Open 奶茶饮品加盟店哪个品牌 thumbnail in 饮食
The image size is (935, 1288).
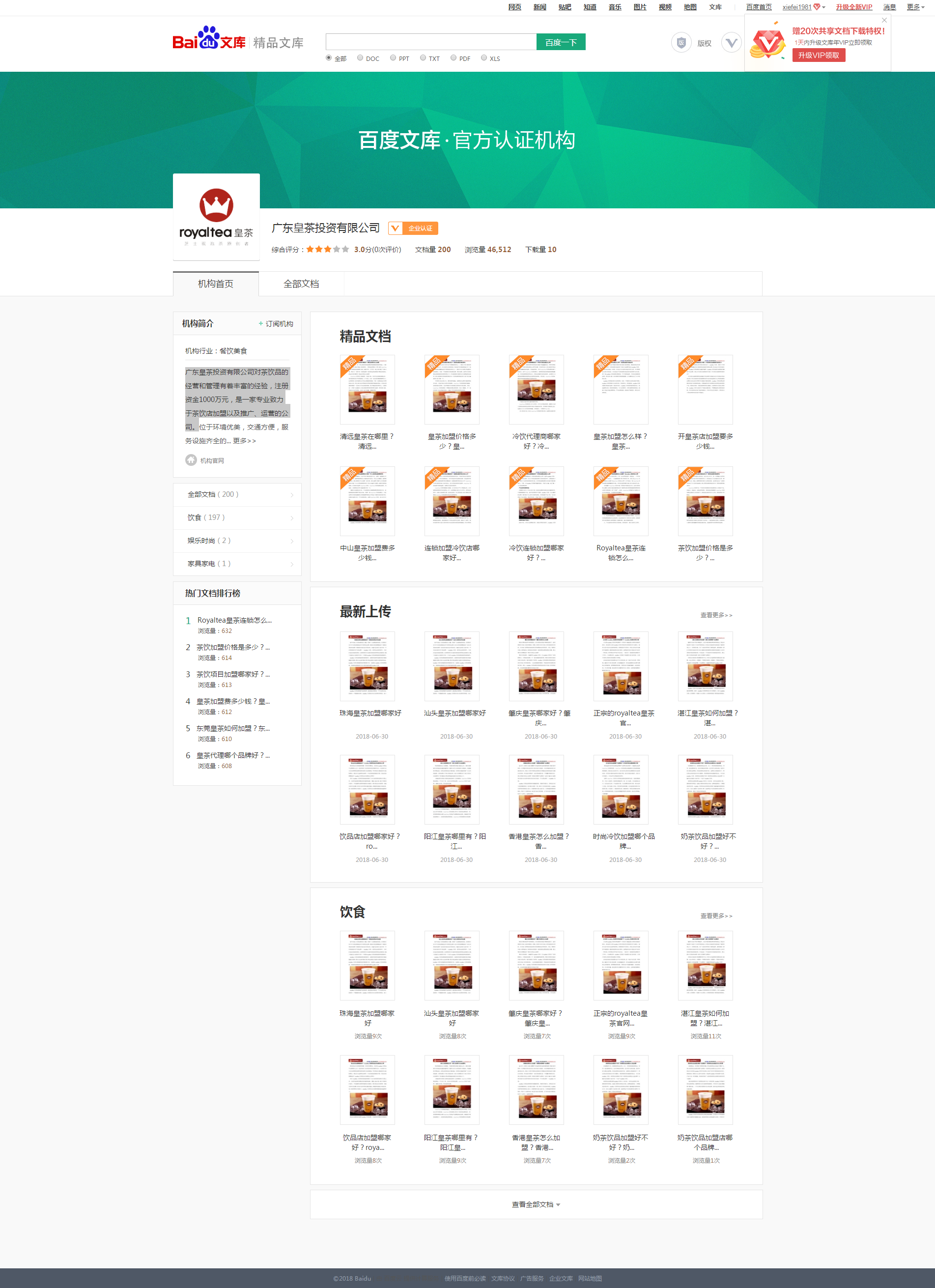(x=706, y=1090)
